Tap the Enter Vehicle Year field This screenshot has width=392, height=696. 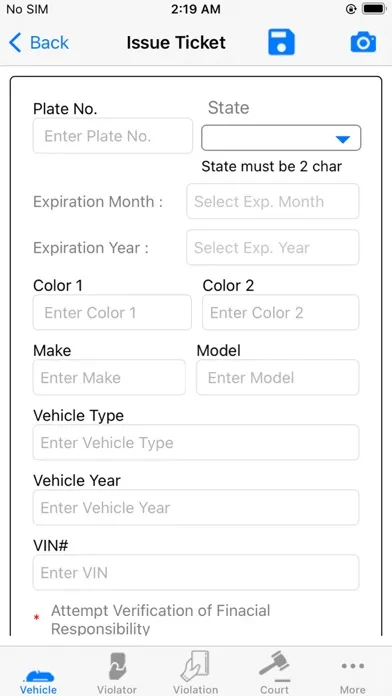coord(196,507)
